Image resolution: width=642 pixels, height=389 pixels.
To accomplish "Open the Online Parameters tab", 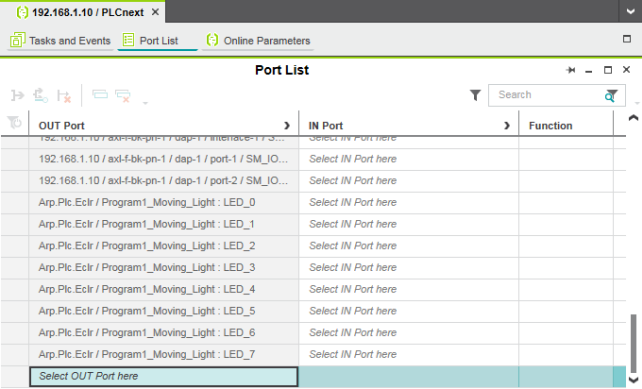I will pyautogui.click(x=258, y=41).
